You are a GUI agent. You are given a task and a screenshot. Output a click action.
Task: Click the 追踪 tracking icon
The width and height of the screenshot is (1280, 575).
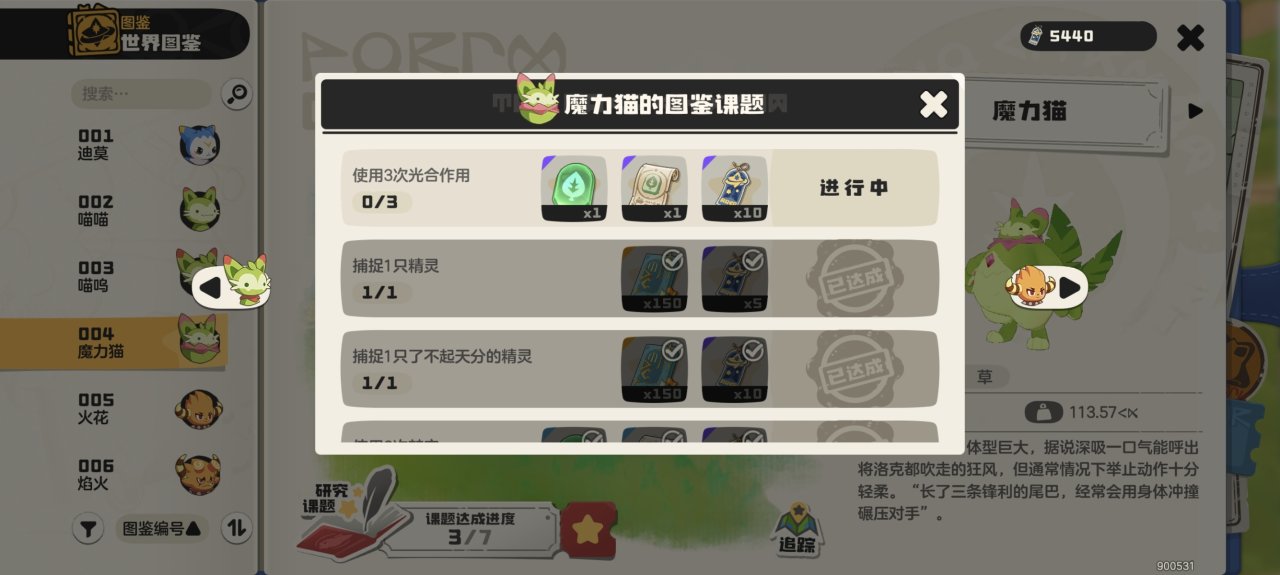pyautogui.click(x=798, y=528)
